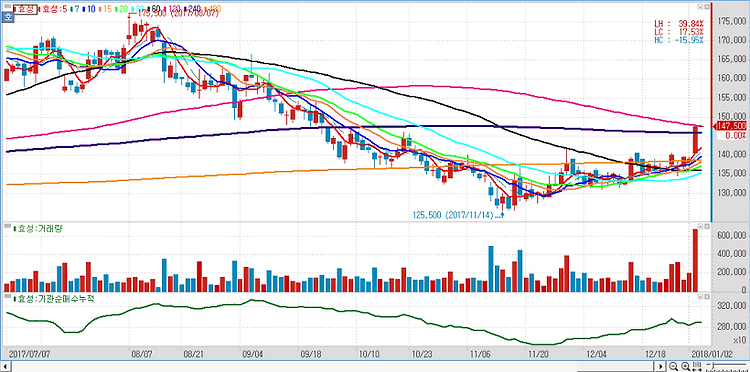Zoom out the chart with the minus magnifier
Screen dimensions: 750x372
coord(673,366)
